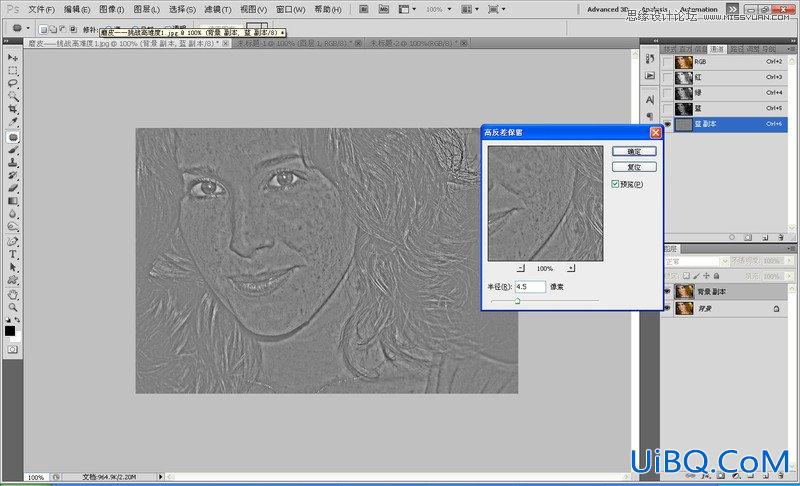Toggle Quick Mask mode icon
This screenshot has width=800, height=486.
pyautogui.click(x=13, y=350)
